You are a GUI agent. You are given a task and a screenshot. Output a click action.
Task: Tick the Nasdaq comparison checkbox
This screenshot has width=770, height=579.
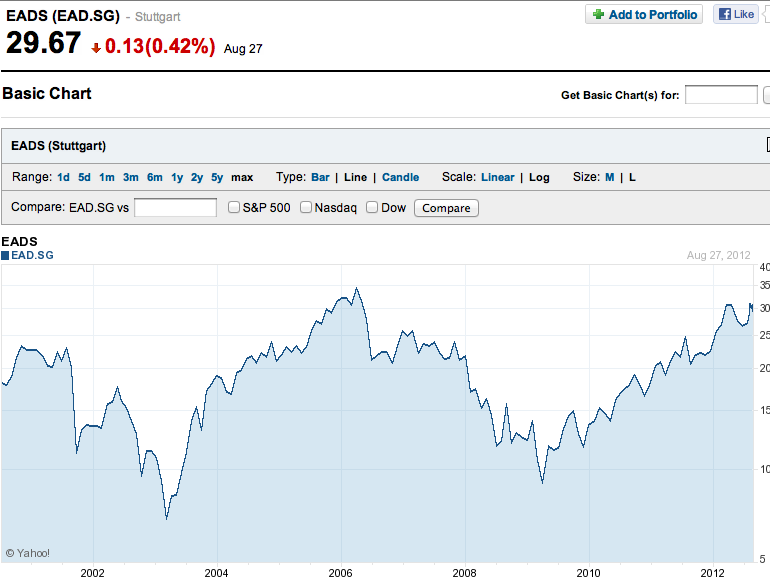pyautogui.click(x=305, y=207)
